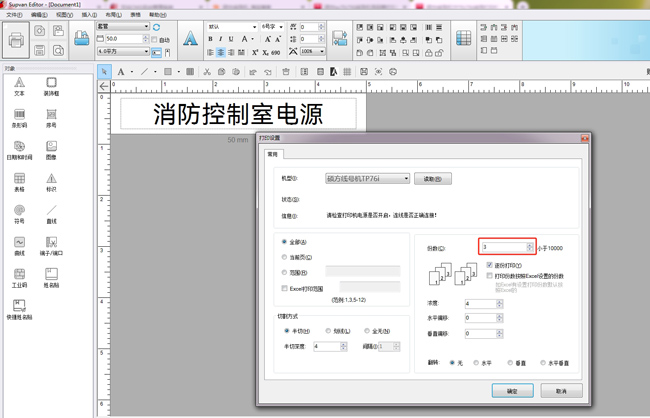Click the 读取 button beside printer model
The image size is (650, 418).
tap(432, 179)
